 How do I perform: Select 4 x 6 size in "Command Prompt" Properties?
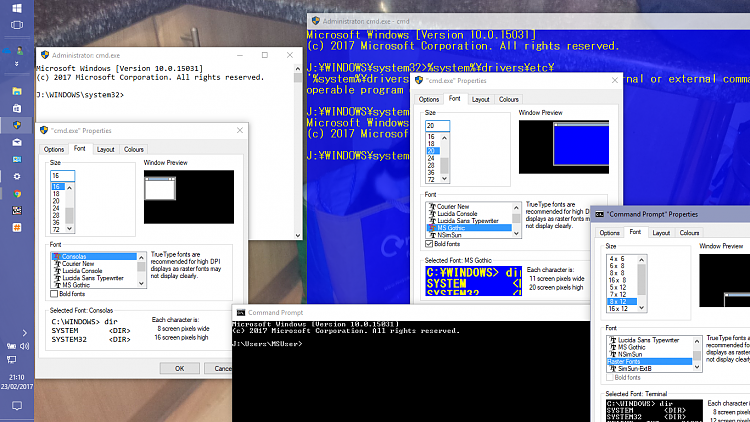(622, 258)
